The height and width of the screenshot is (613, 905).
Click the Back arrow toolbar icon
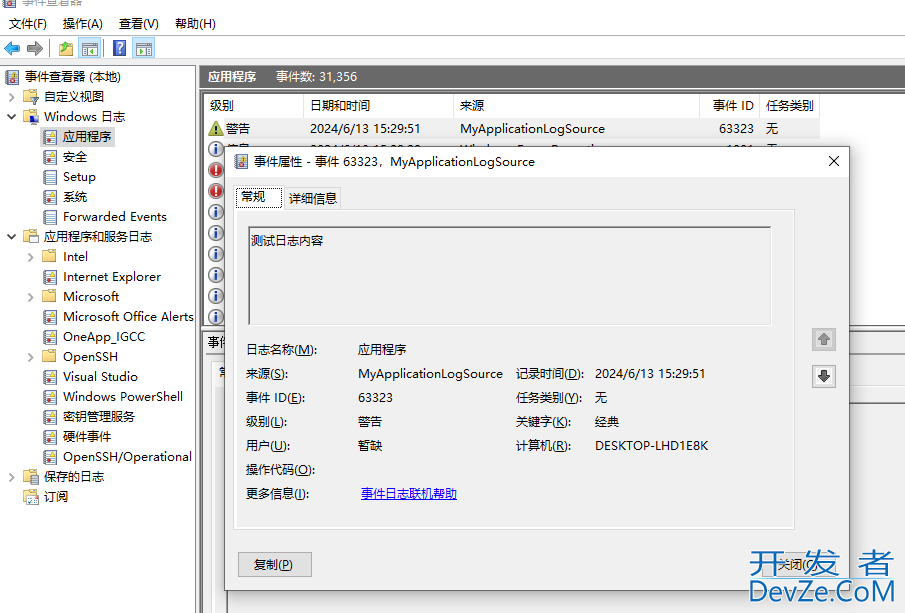[12, 48]
